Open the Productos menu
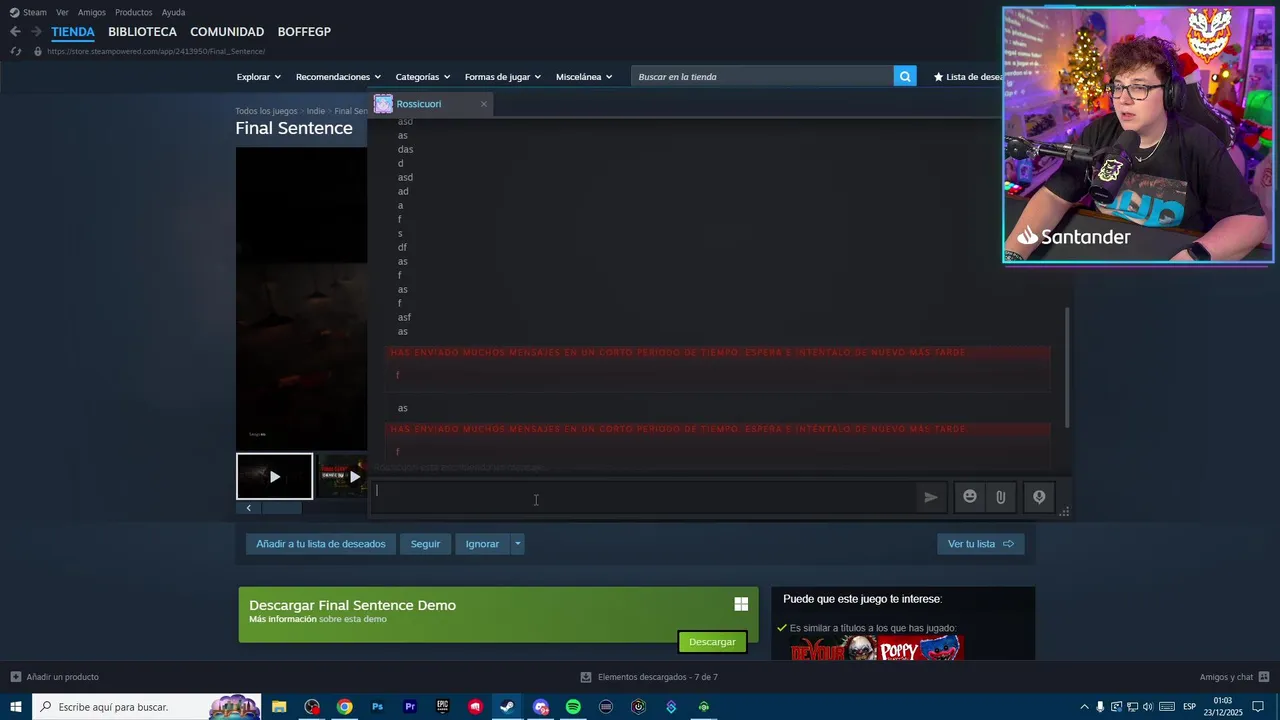Screen dimensions: 1280x720 (x=134, y=12)
